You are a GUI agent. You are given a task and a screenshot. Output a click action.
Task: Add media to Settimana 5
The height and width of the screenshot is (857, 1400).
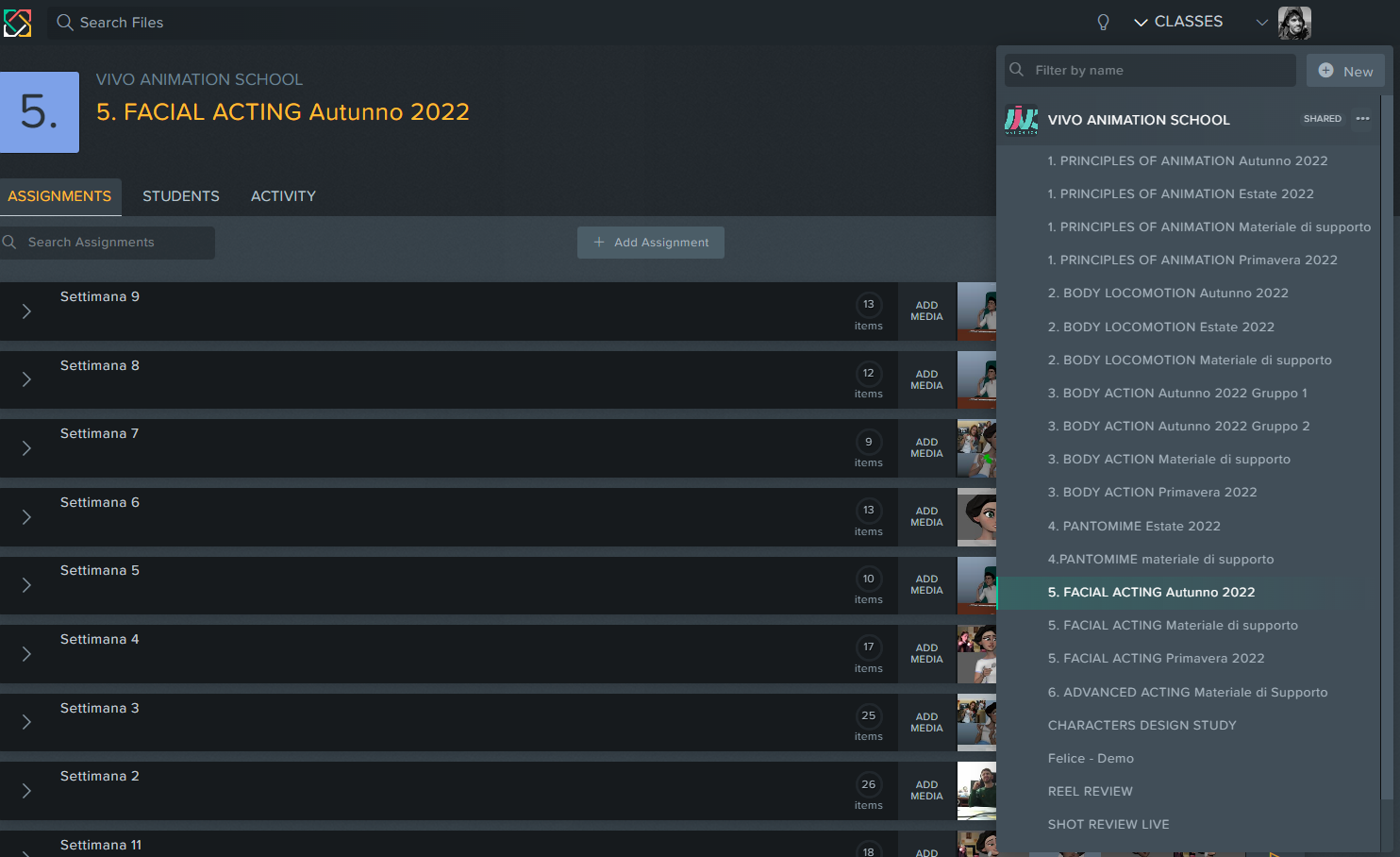coord(926,585)
